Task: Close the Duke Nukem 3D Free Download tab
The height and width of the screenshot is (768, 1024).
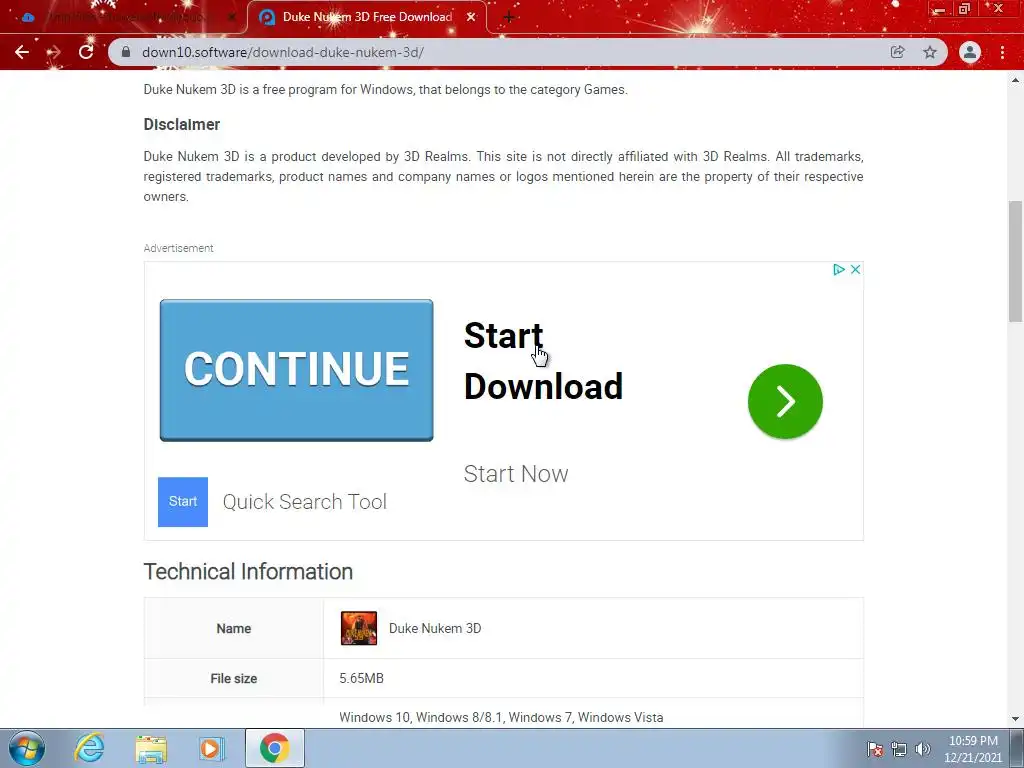Action: click(471, 17)
